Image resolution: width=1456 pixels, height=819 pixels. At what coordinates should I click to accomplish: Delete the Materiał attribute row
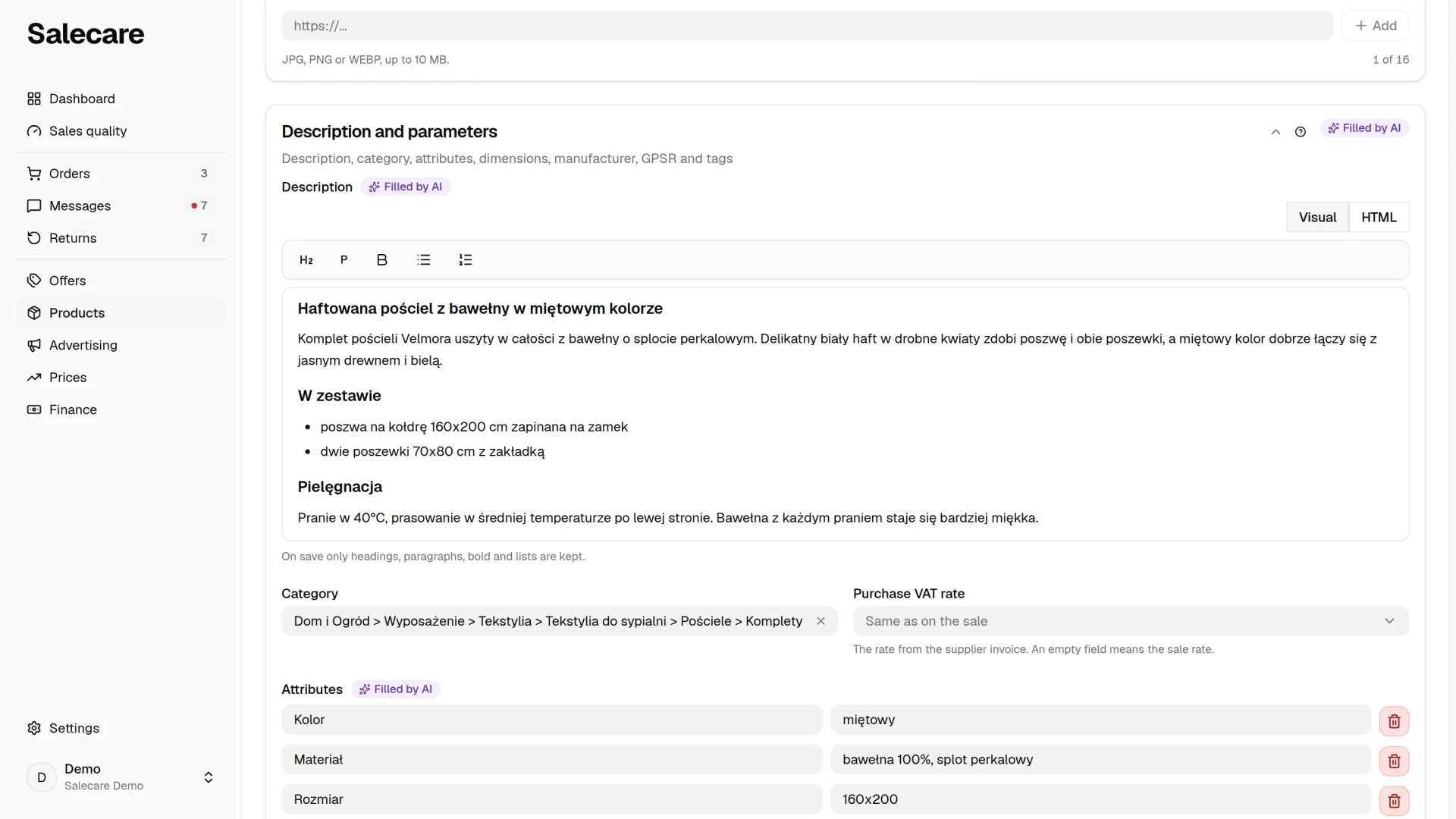point(1394,761)
